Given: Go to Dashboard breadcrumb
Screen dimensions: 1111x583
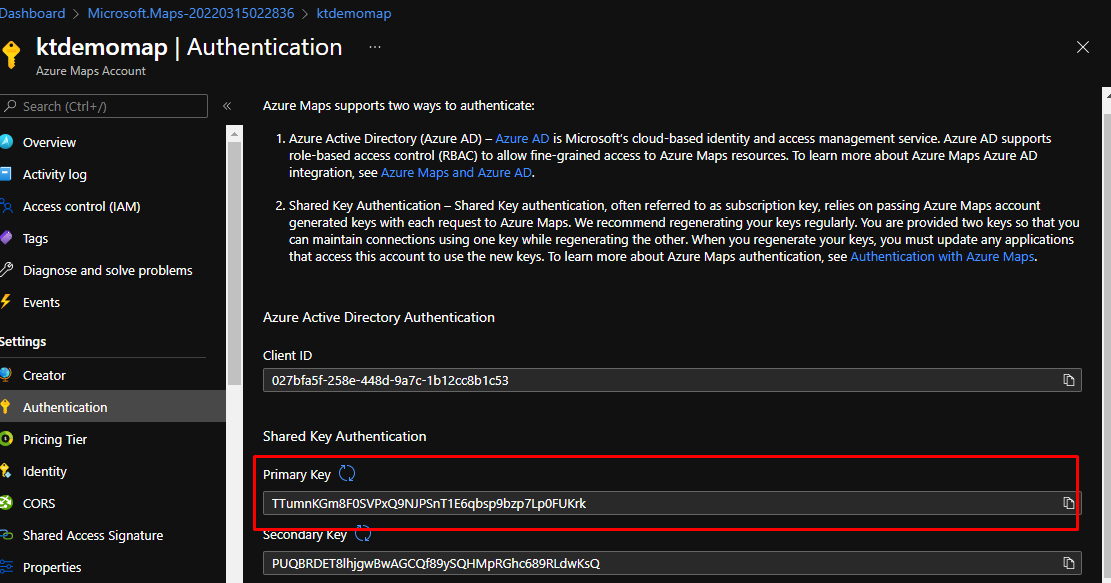Looking at the screenshot, I should pos(32,13).
